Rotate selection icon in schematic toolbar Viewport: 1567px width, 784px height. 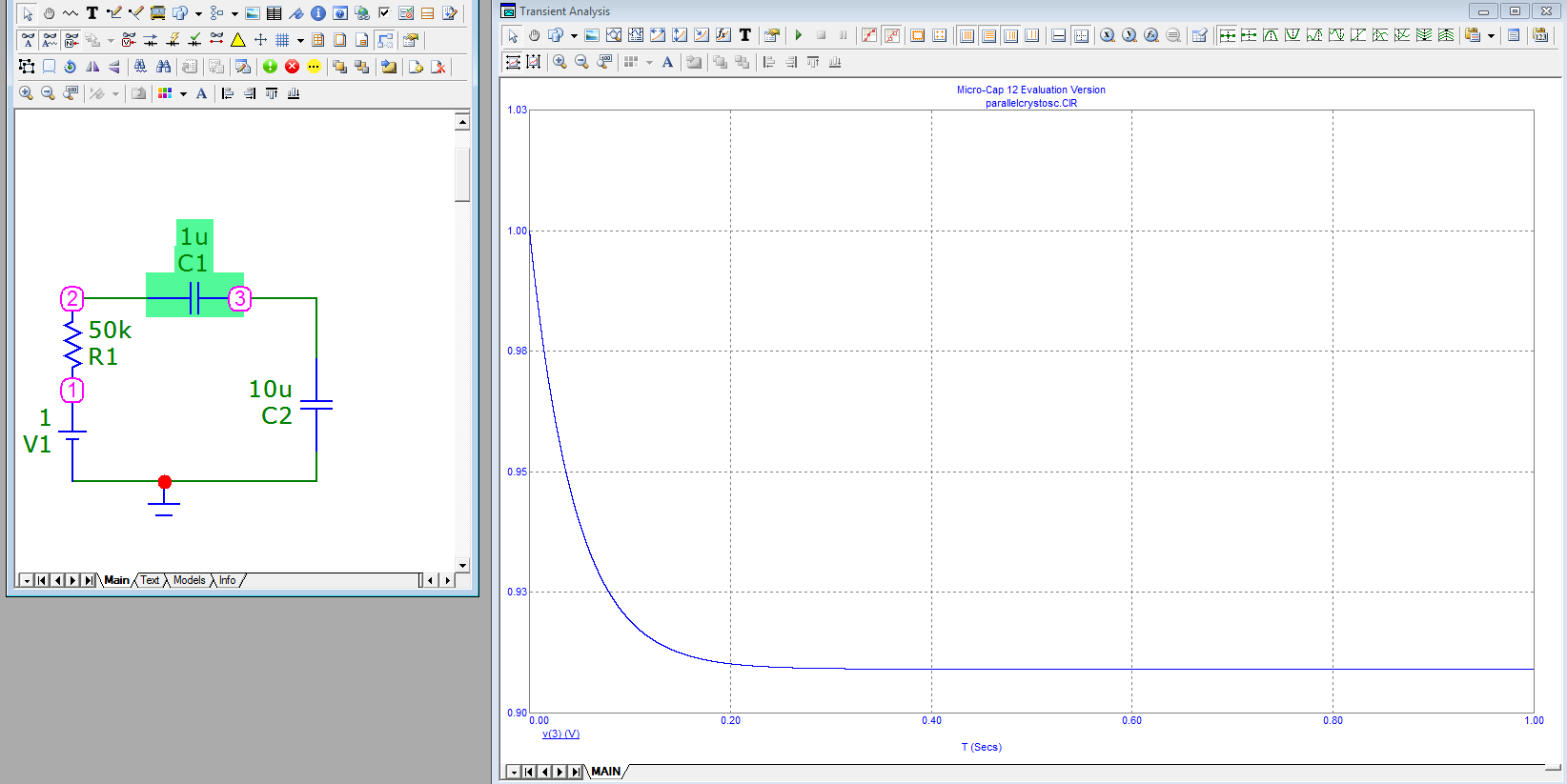(x=70, y=67)
